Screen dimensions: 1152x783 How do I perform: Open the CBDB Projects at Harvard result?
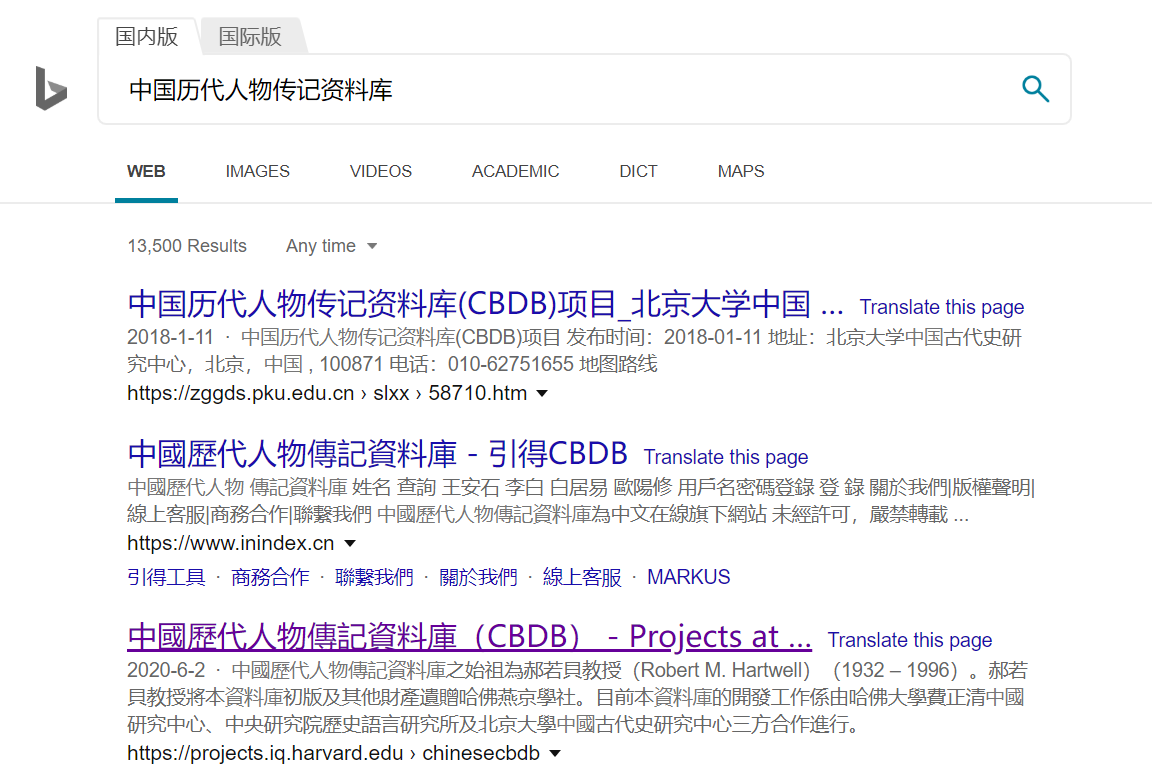point(469,637)
